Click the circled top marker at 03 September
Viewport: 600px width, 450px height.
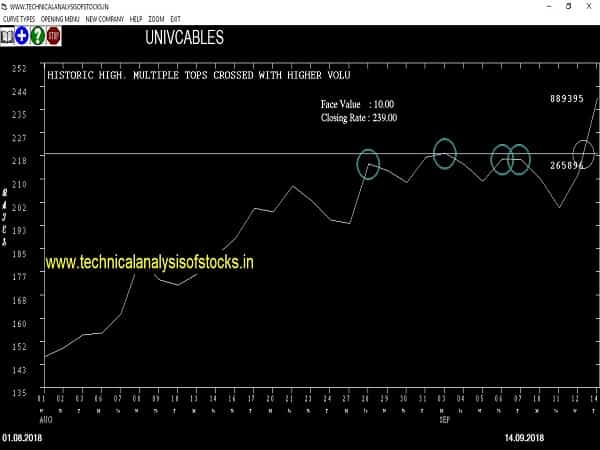(445, 153)
